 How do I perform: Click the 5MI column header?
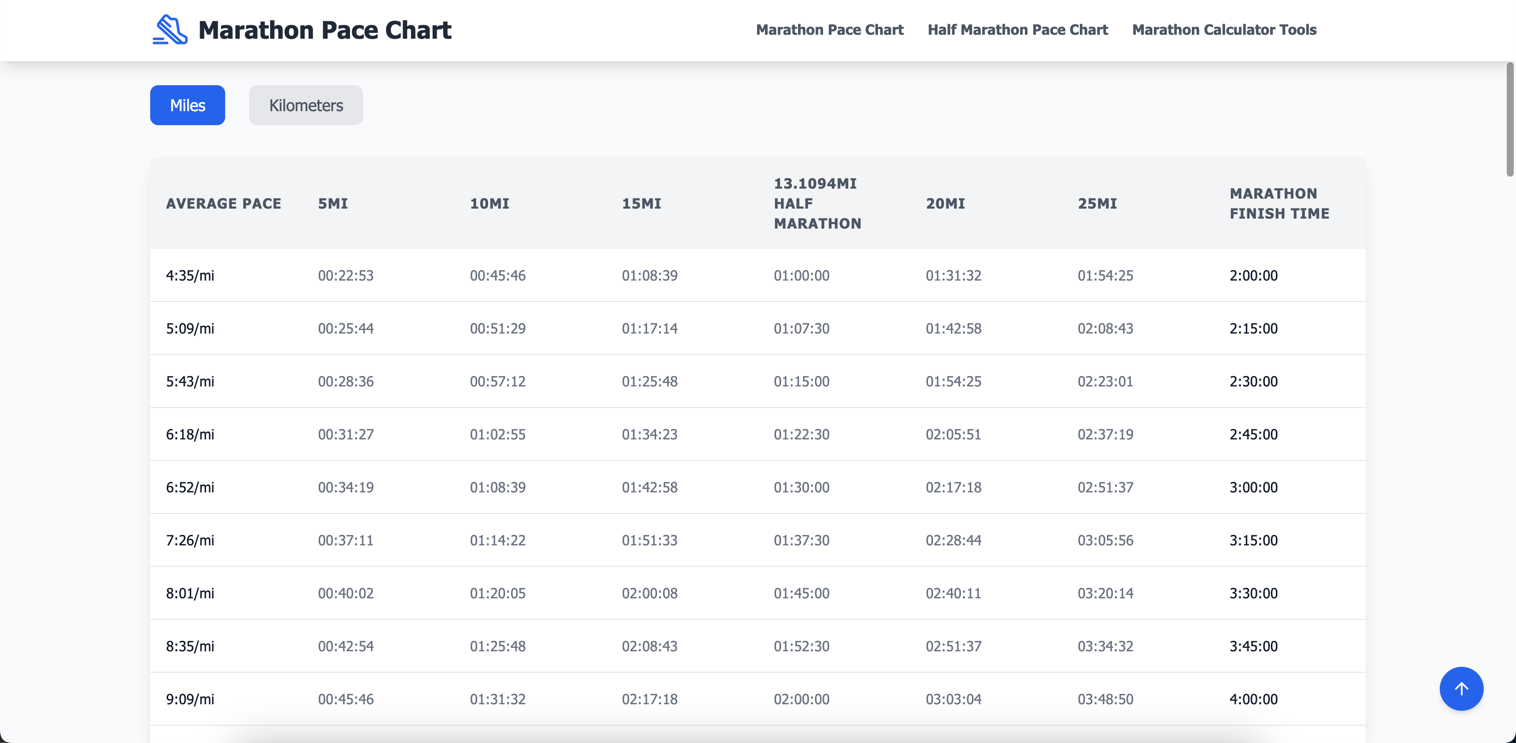pos(333,203)
